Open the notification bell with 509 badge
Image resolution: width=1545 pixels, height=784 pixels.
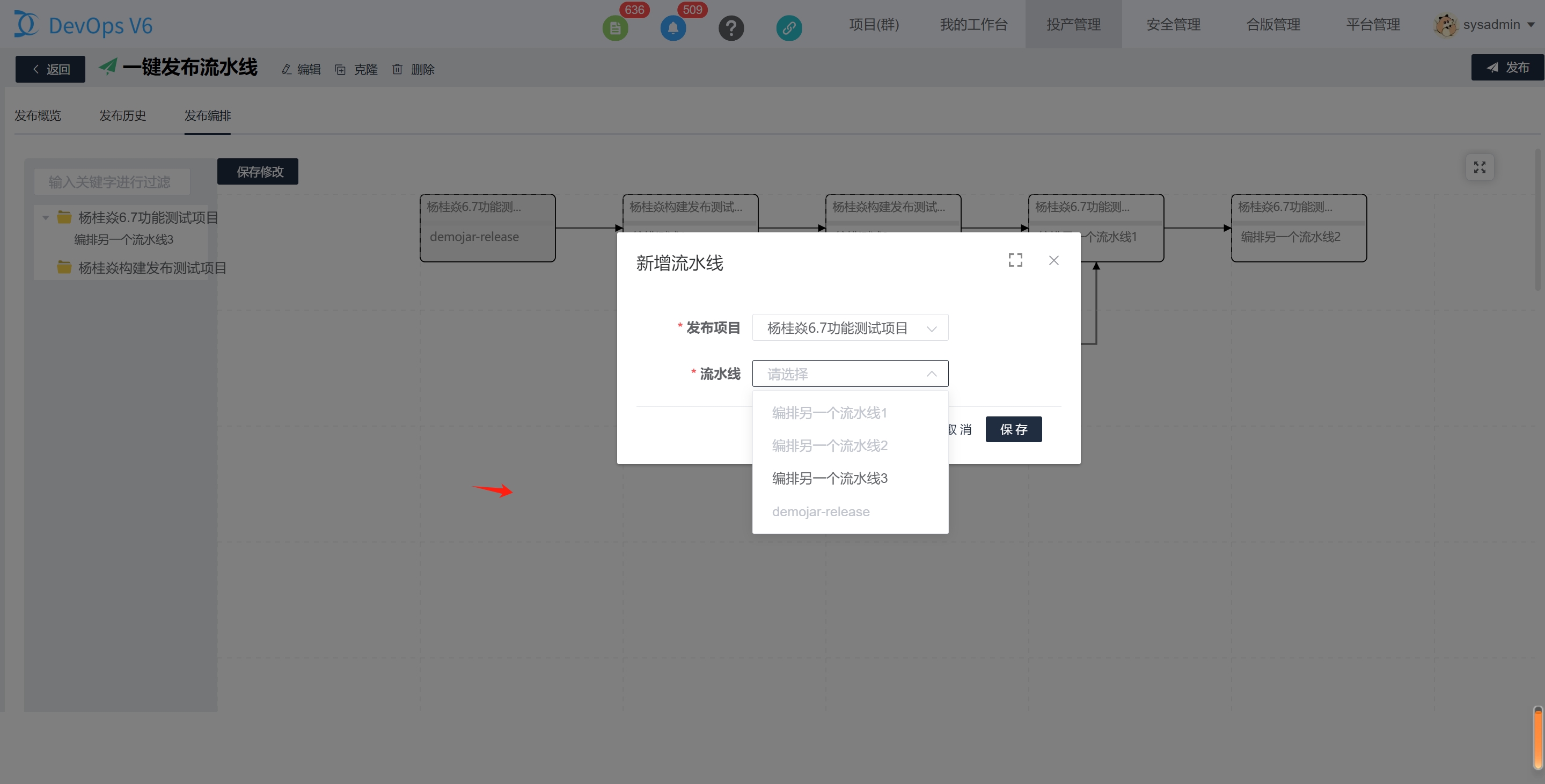(672, 27)
